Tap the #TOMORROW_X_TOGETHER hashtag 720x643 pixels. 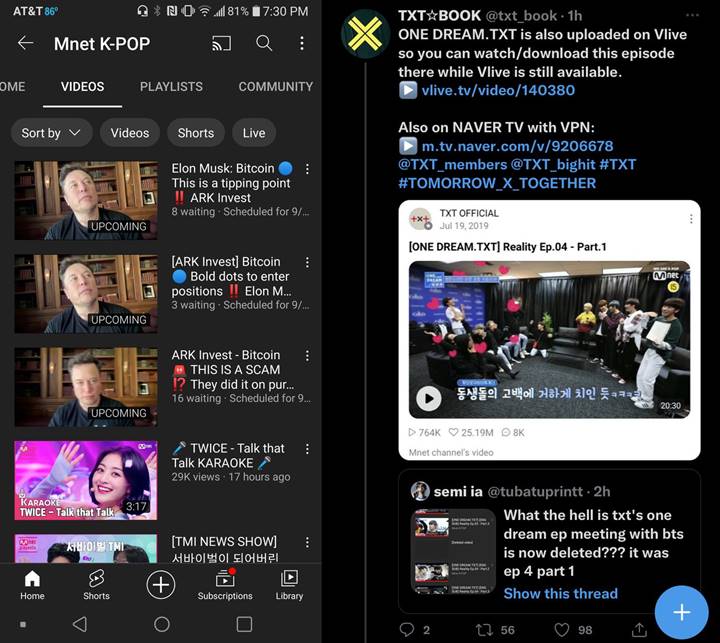(497, 183)
